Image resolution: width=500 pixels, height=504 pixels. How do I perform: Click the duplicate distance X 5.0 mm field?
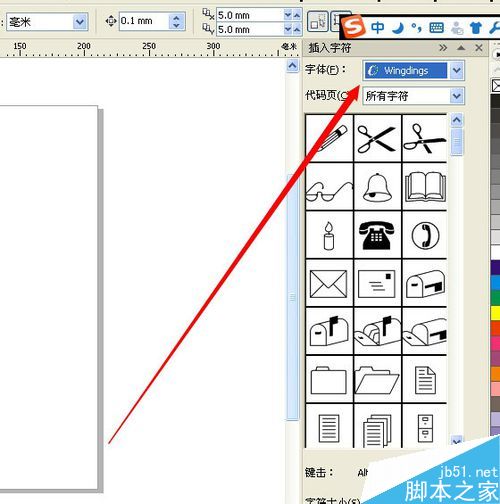(250, 15)
